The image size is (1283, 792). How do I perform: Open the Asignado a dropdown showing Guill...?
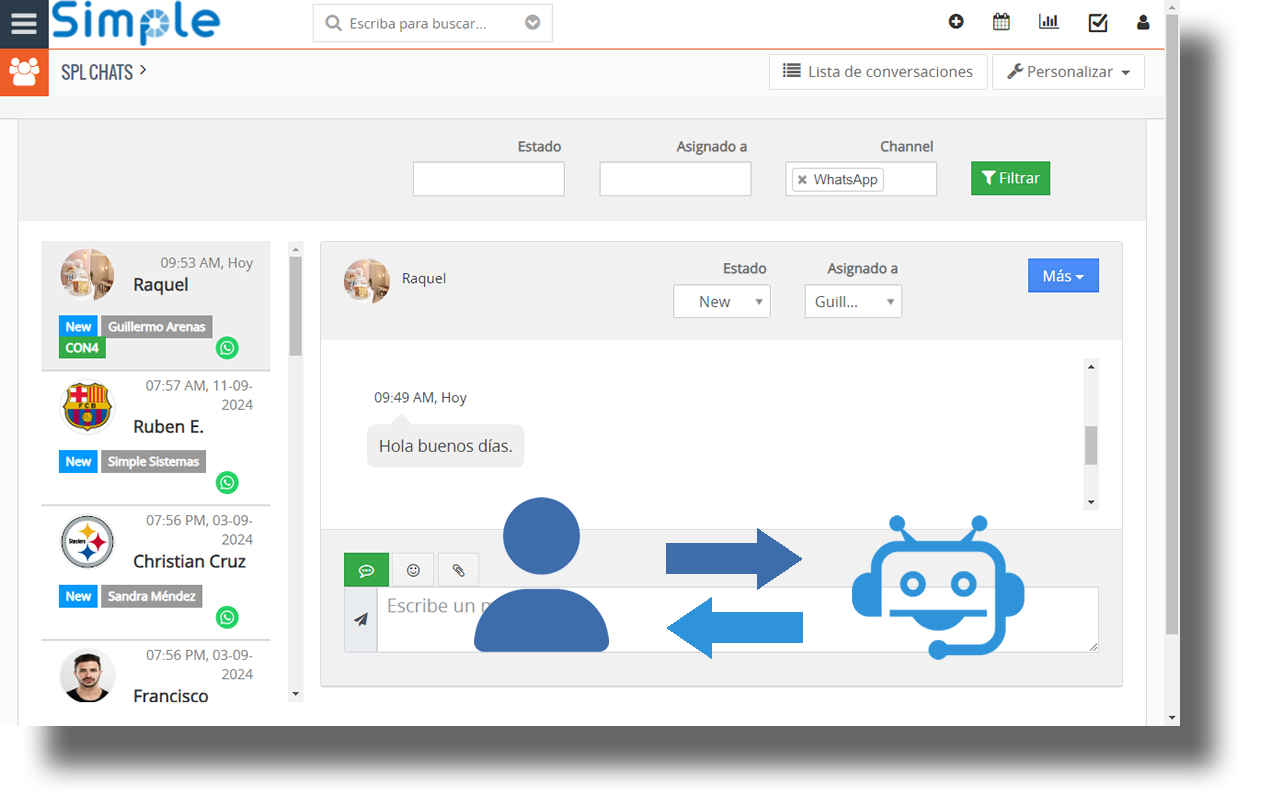pos(852,302)
